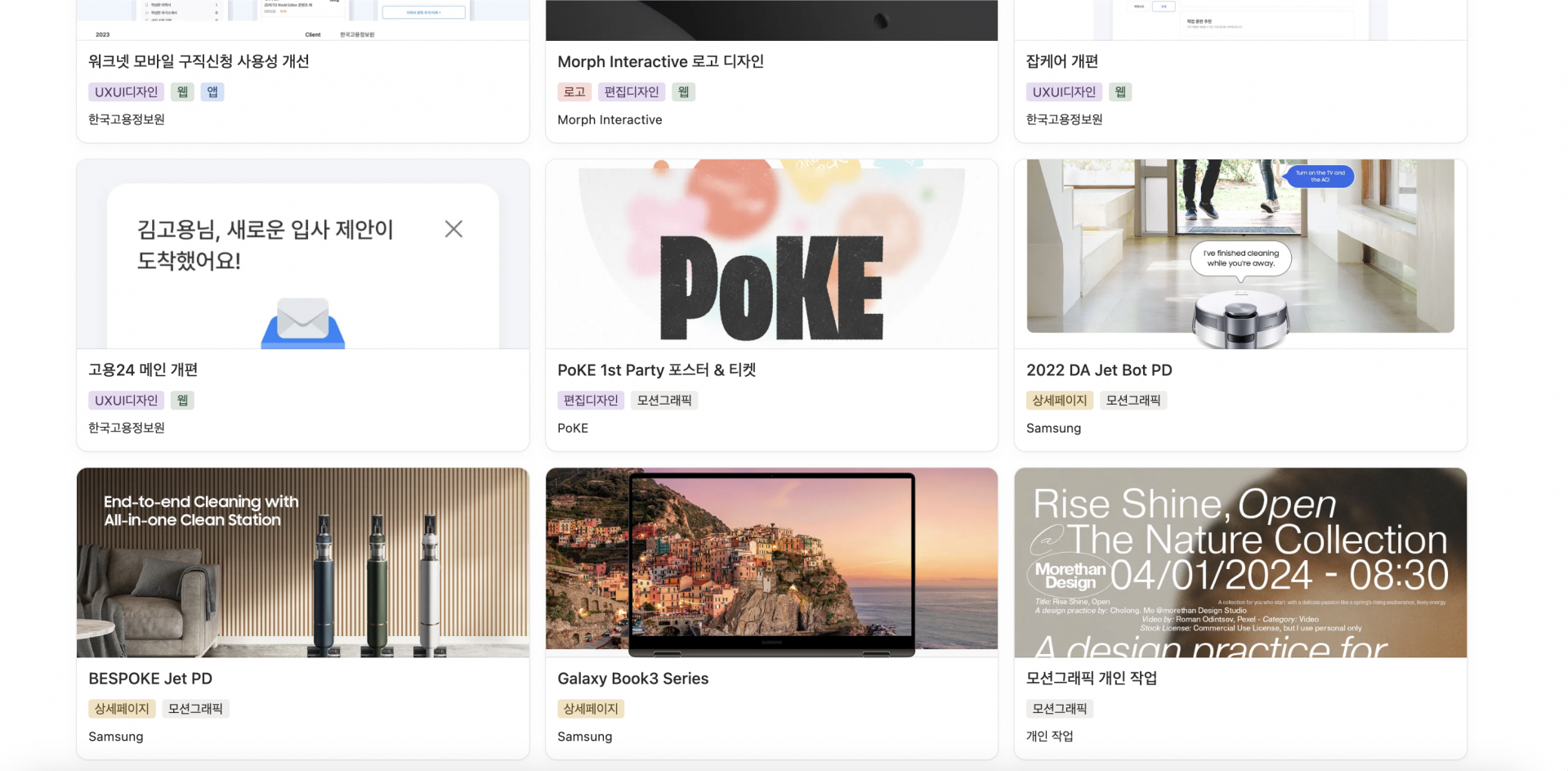Open the Rise Shine, Open motion graphic thumbnail

pos(1240,563)
